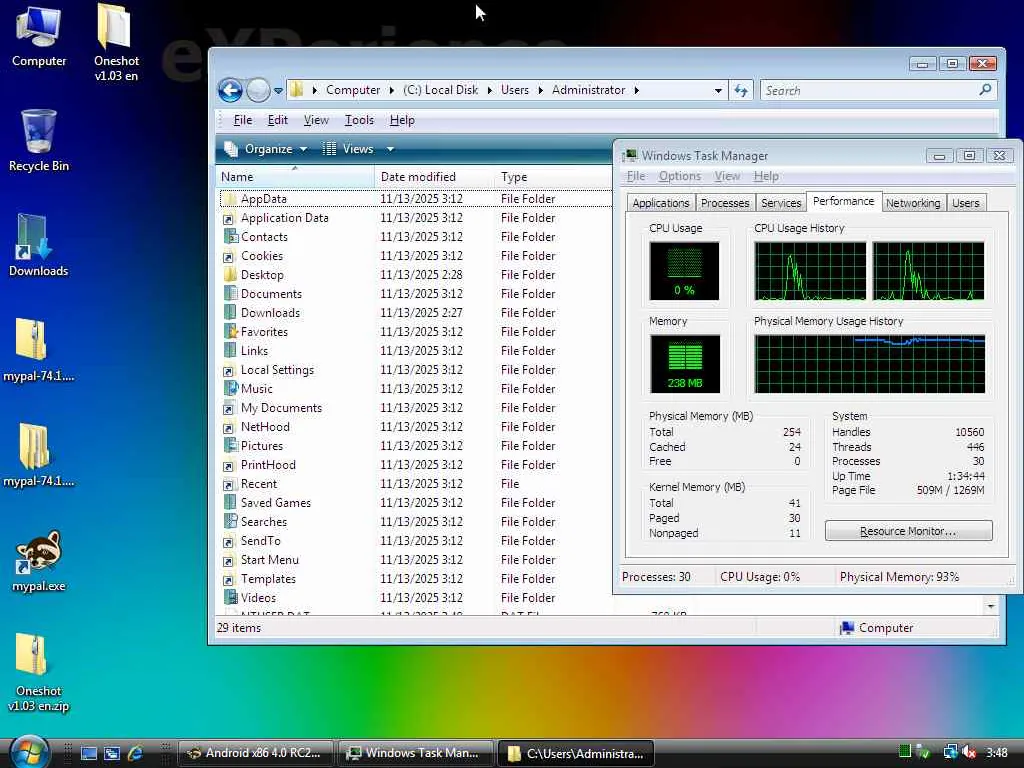Select the Favorites folder icon
This screenshot has height=768, width=1024.
click(230, 332)
